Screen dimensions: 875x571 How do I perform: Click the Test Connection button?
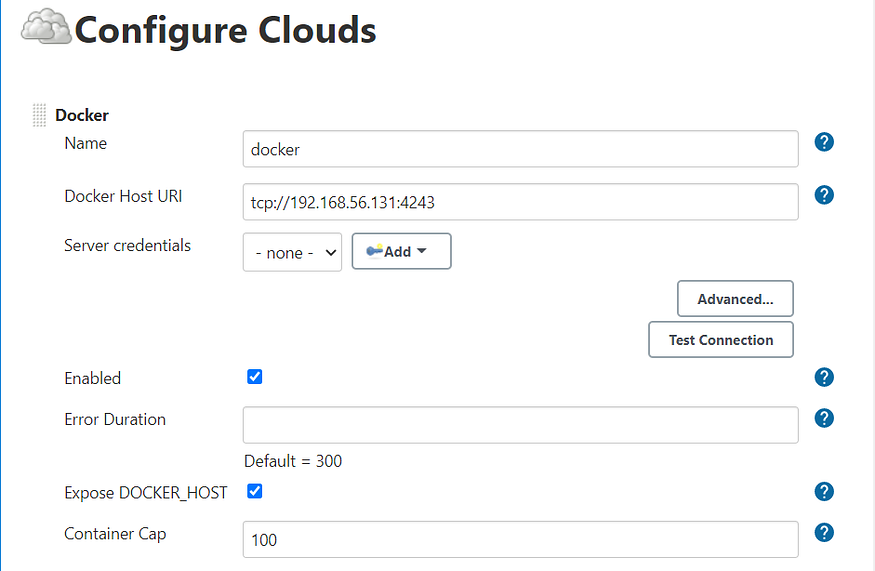click(x=720, y=339)
